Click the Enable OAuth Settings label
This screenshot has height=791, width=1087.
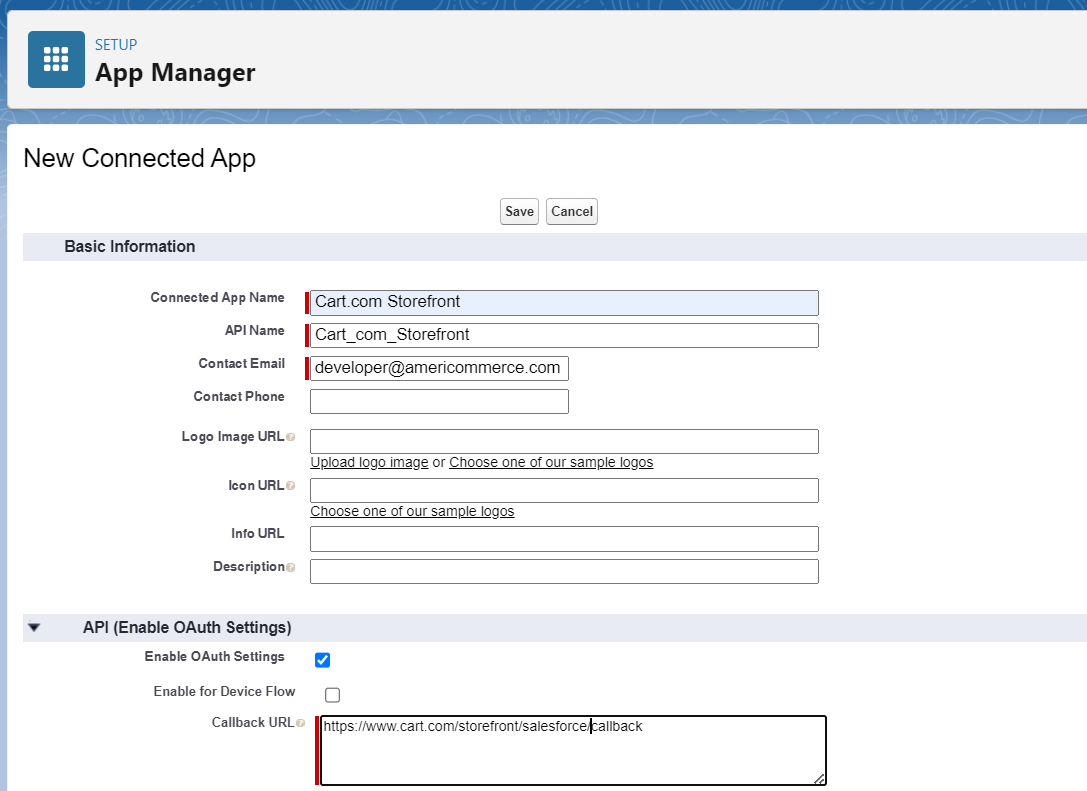214,657
